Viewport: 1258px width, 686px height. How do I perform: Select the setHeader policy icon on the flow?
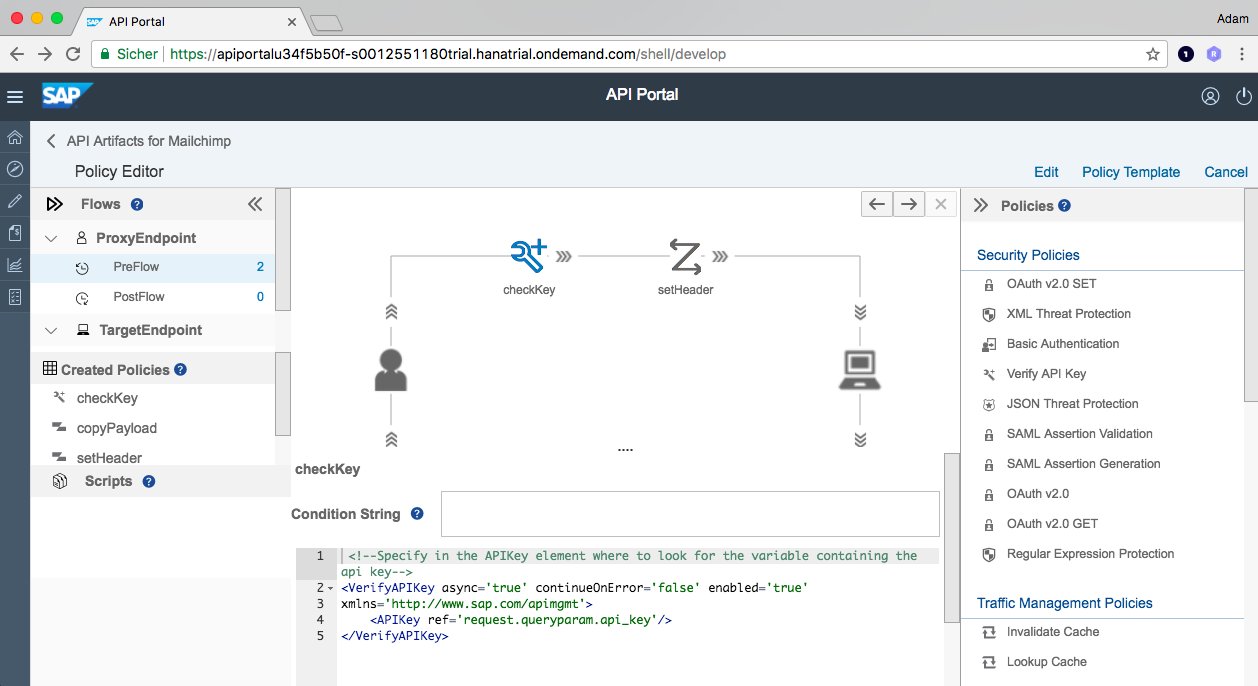point(686,256)
